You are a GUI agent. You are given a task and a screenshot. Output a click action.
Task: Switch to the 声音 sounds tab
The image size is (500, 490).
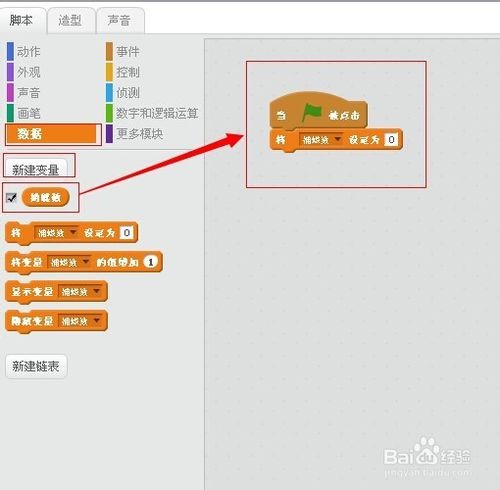pos(119,21)
